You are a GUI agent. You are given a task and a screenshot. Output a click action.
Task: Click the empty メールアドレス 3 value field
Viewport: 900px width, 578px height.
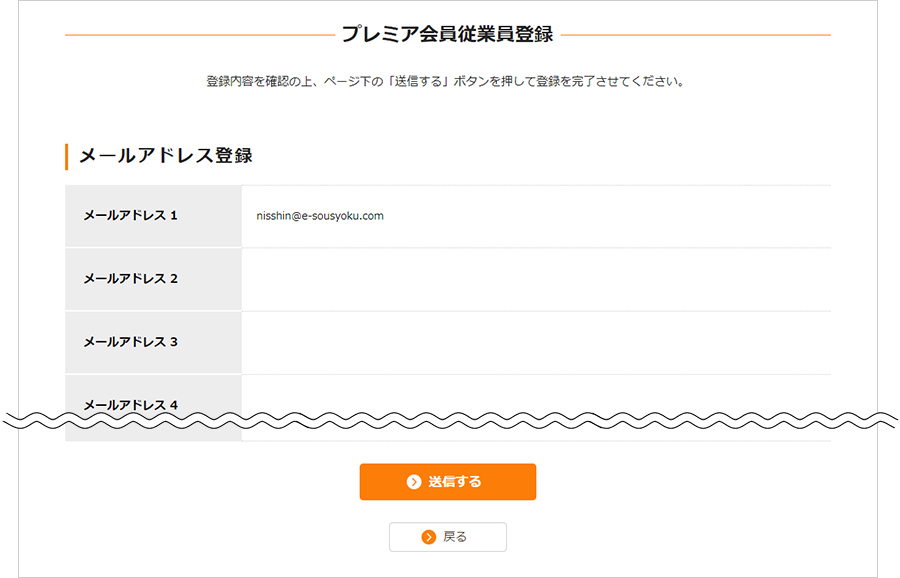[535, 342]
